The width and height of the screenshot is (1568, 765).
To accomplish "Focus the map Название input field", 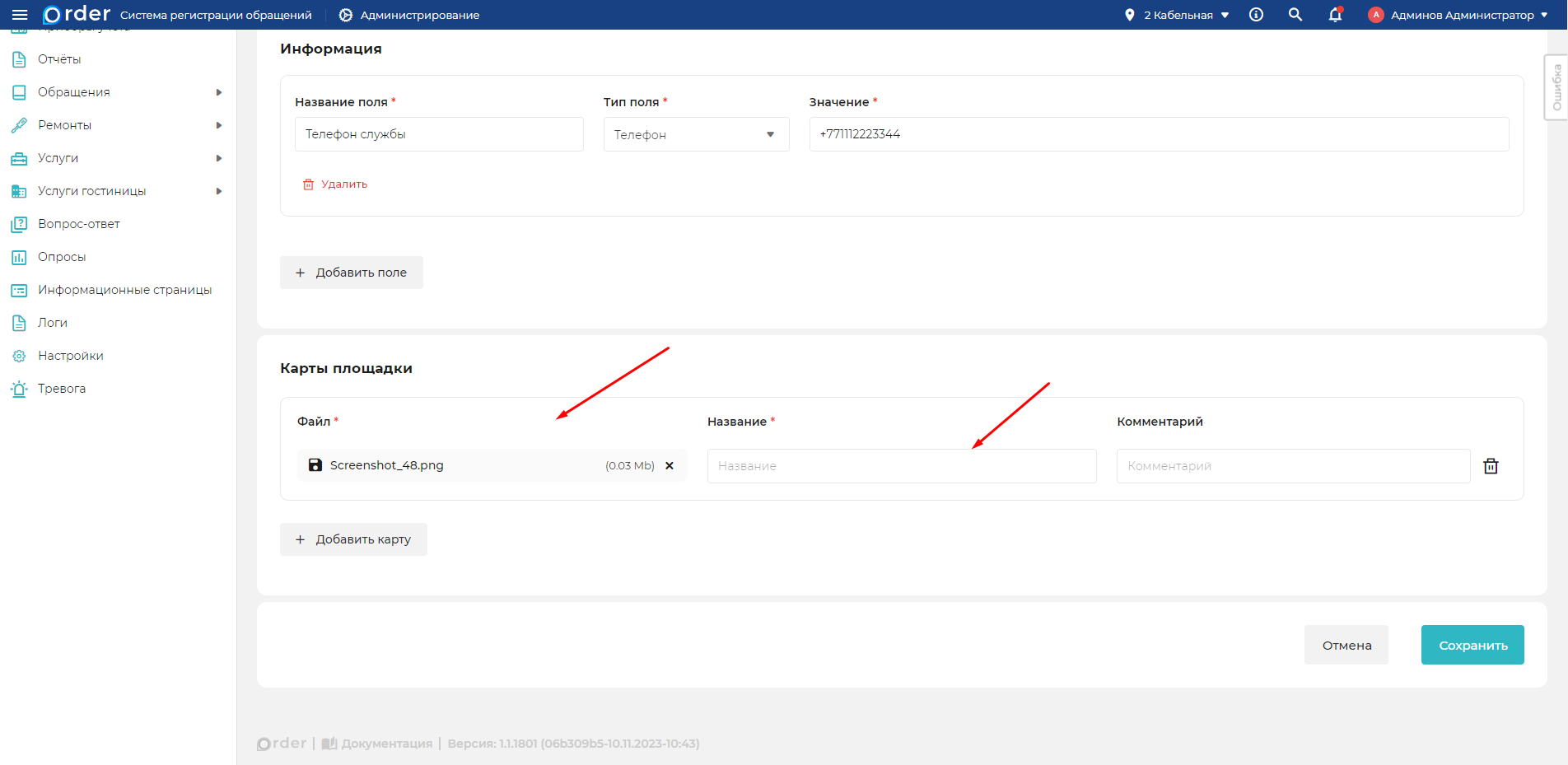I will point(901,466).
